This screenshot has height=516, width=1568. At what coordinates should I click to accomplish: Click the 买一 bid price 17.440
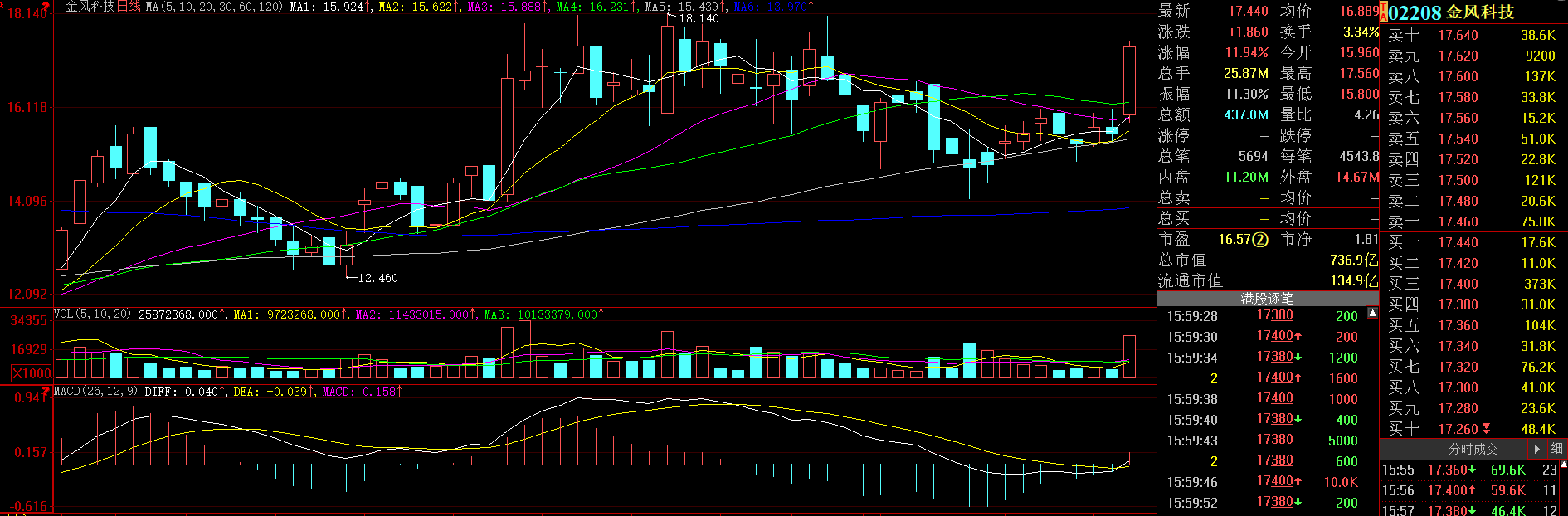pyautogui.click(x=1458, y=242)
